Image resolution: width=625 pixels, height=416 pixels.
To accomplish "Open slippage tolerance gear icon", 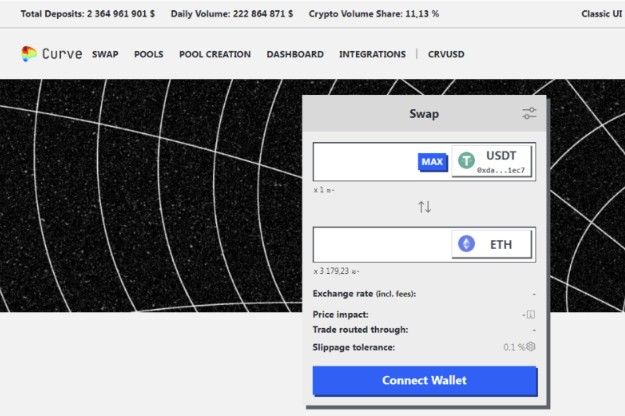I will 531,347.
